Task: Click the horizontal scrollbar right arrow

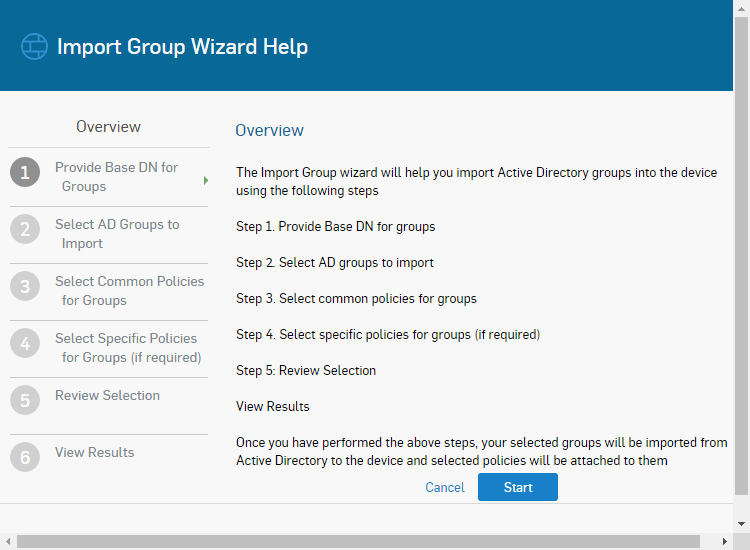Action: point(725,541)
